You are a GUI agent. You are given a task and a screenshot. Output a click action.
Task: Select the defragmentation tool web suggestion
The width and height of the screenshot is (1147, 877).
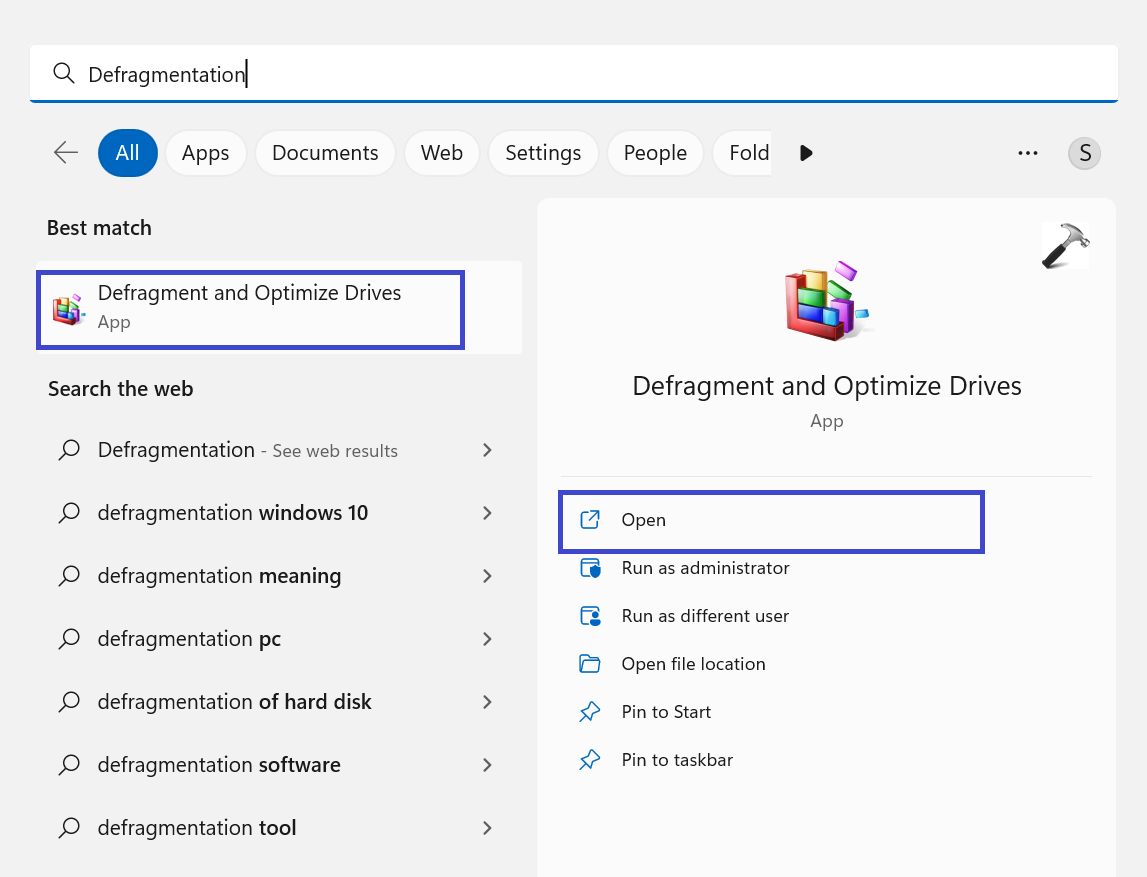click(197, 828)
